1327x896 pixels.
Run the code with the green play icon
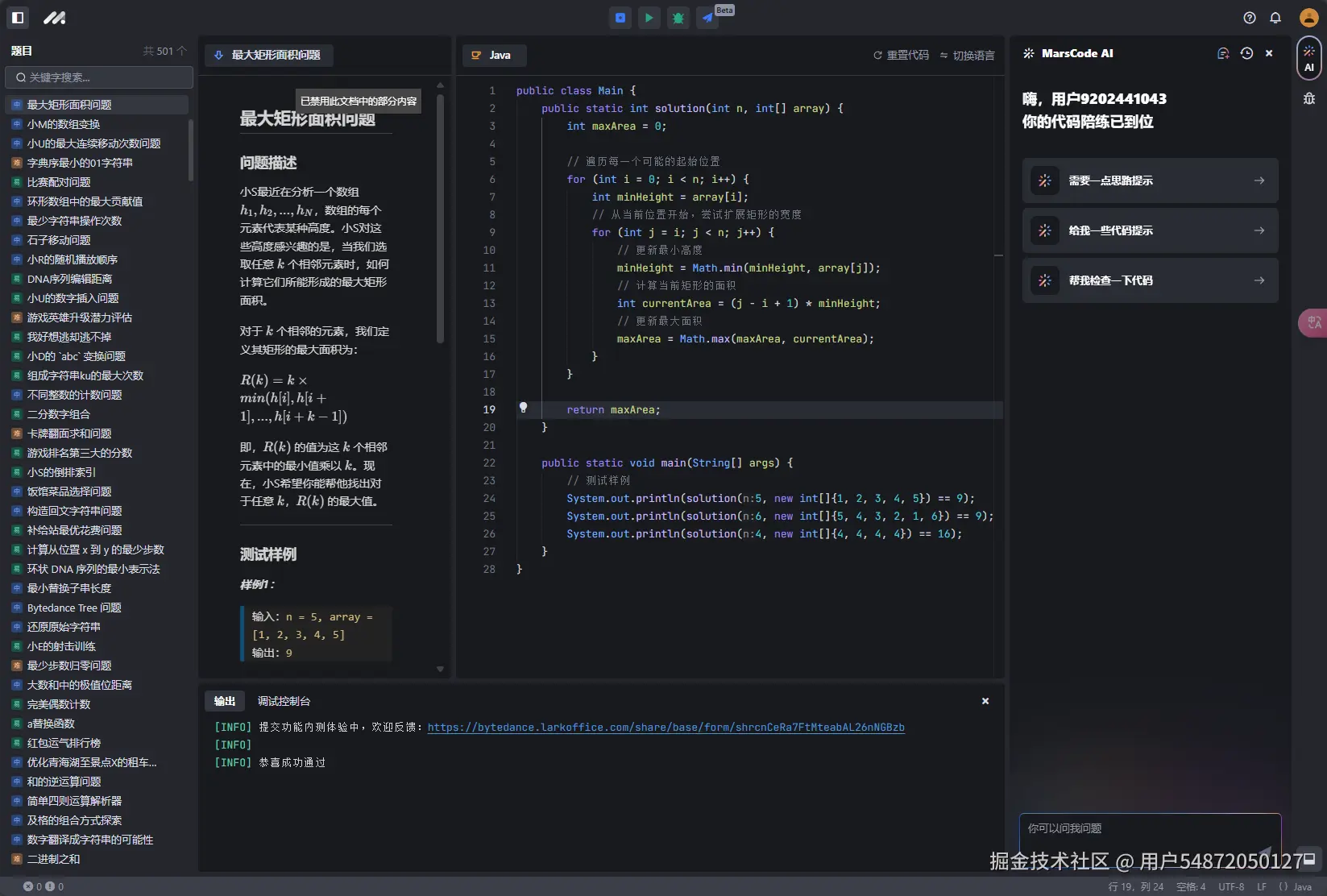[649, 18]
